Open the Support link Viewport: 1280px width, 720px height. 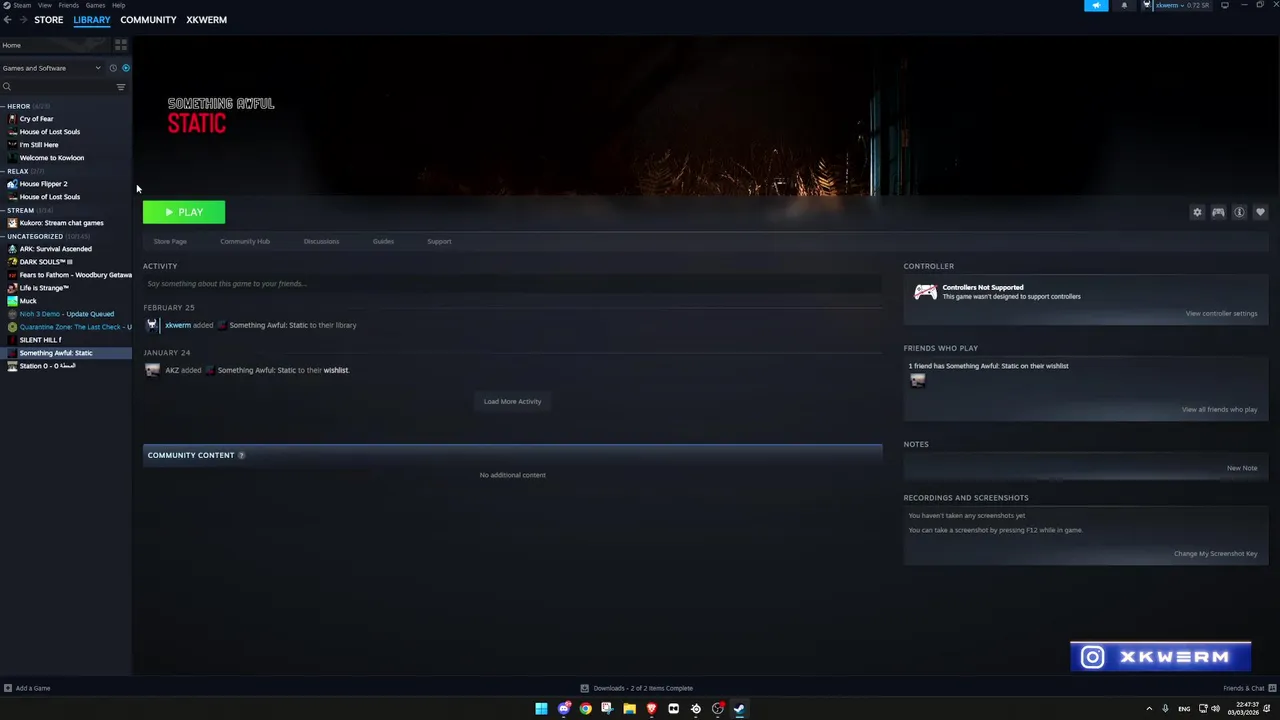(439, 241)
